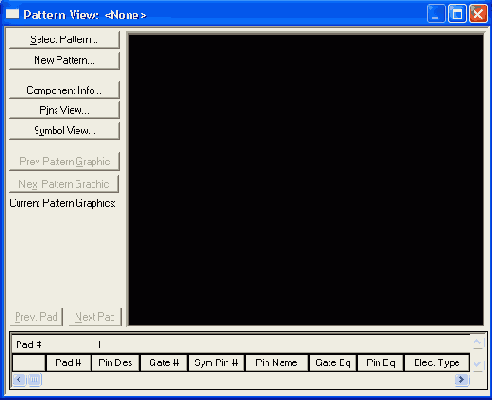
Task: Click the table's left scroll arrow
Action: pyautogui.click(x=19, y=379)
